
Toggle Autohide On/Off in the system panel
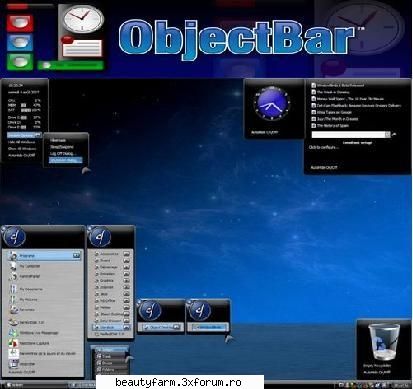22,155
